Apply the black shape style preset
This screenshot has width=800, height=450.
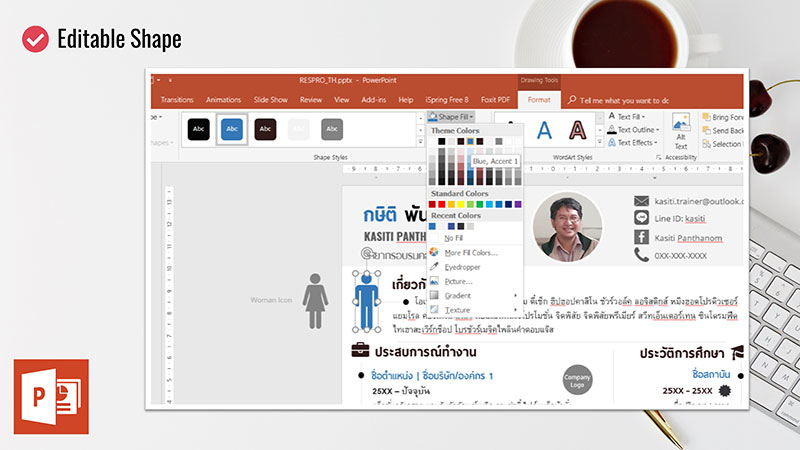[199, 129]
